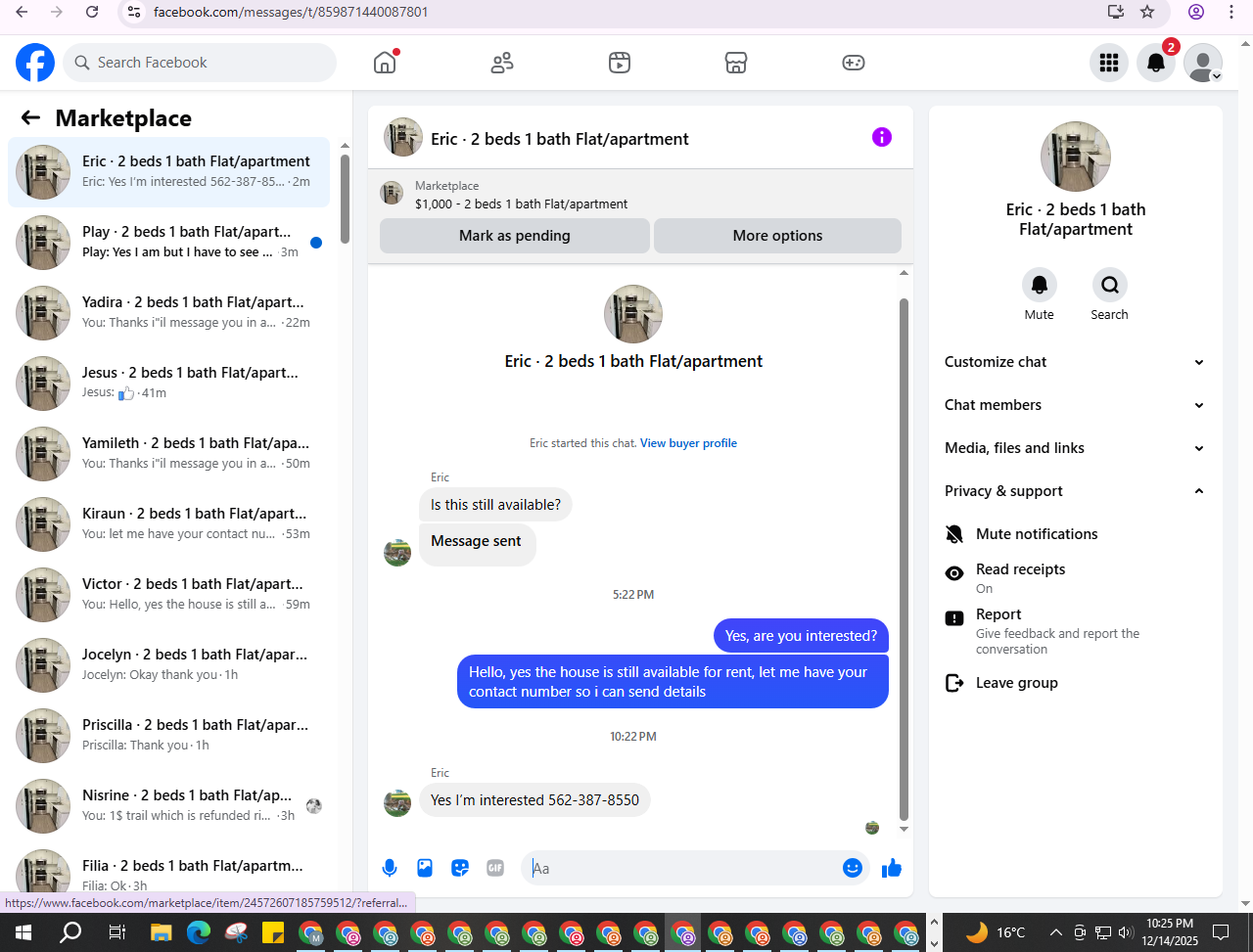
Task: Open the emoji picker in the message box
Action: click(853, 868)
